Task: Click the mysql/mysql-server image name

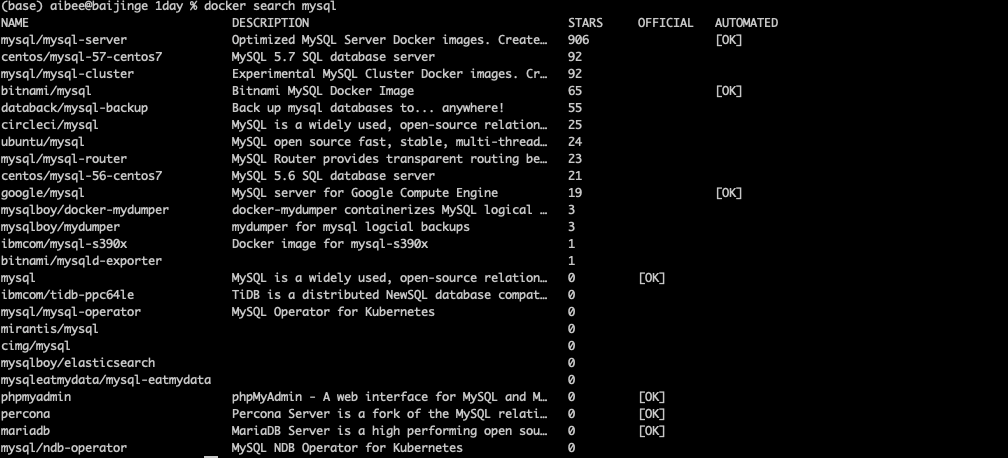Action: tap(64, 40)
